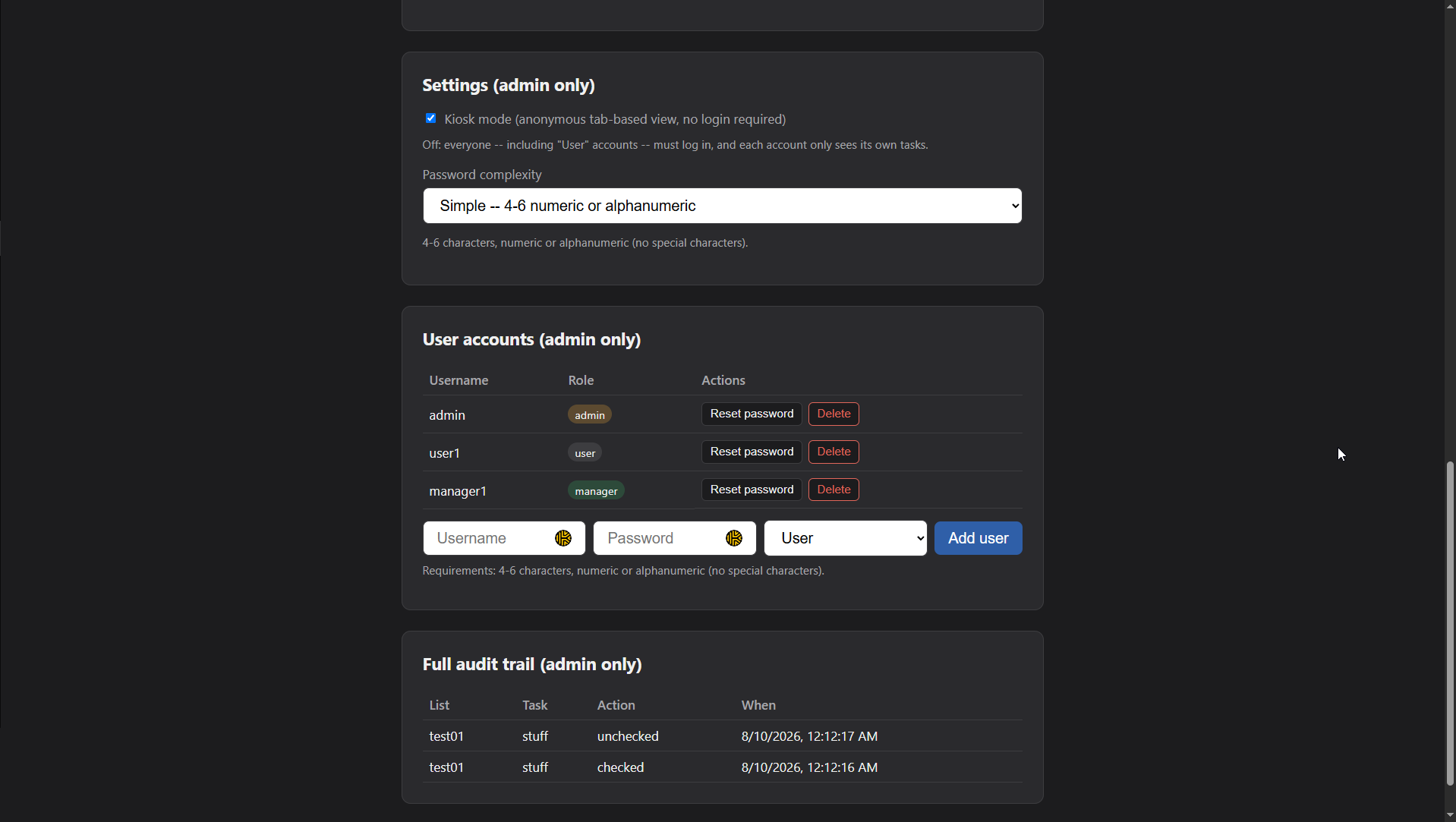Click timestamp '8/10/2026, 12:12:16 AM'
The width and height of the screenshot is (1456, 822).
809,767
